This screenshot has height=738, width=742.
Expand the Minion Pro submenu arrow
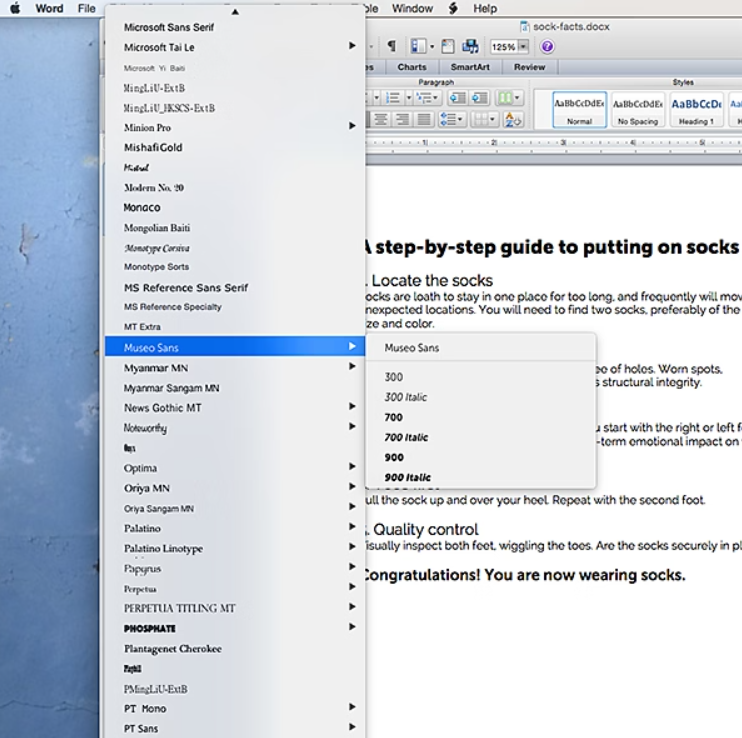(352, 126)
